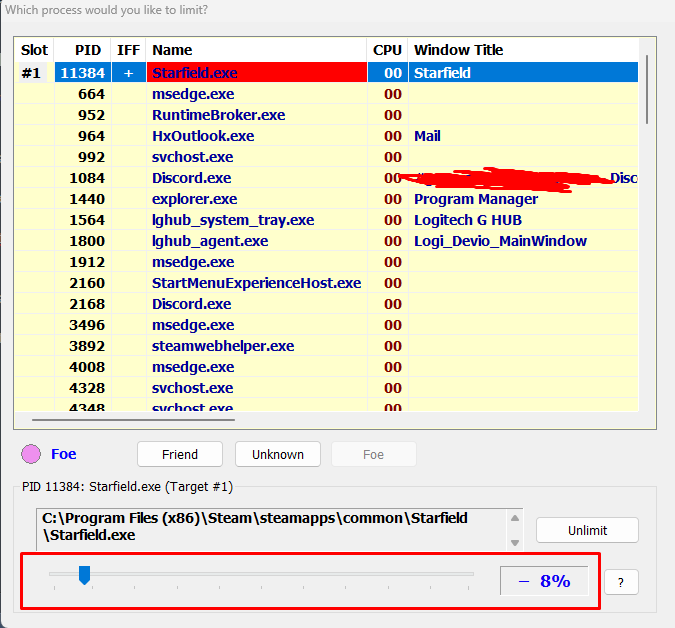
Task: Mark the process as Unknown
Action: click(278, 454)
